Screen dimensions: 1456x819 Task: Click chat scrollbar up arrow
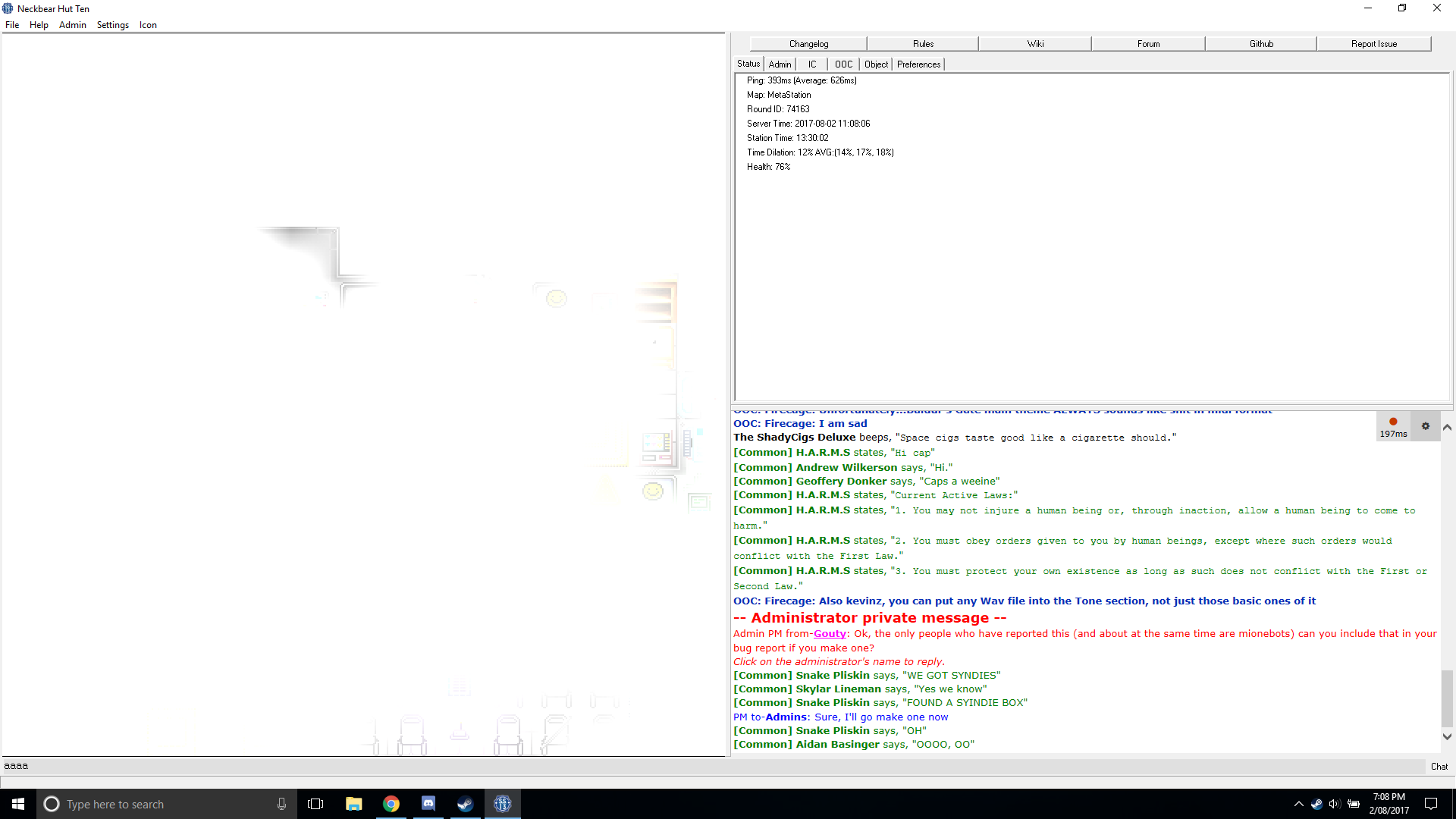pyautogui.click(x=1447, y=427)
